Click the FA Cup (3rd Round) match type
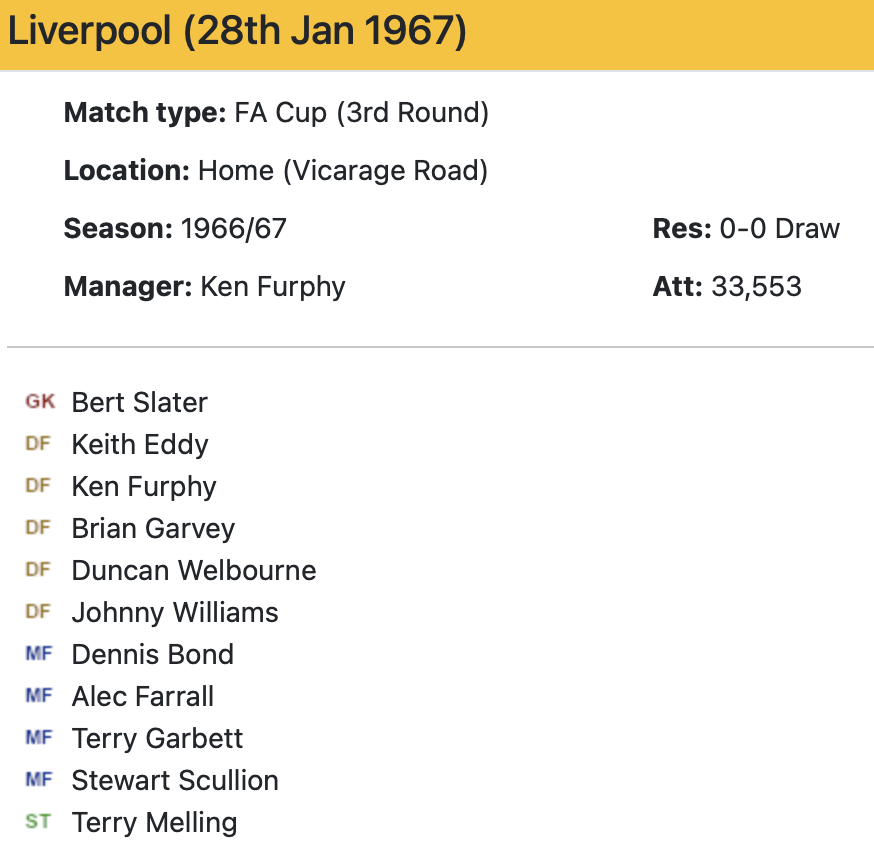874x846 pixels. tap(361, 113)
